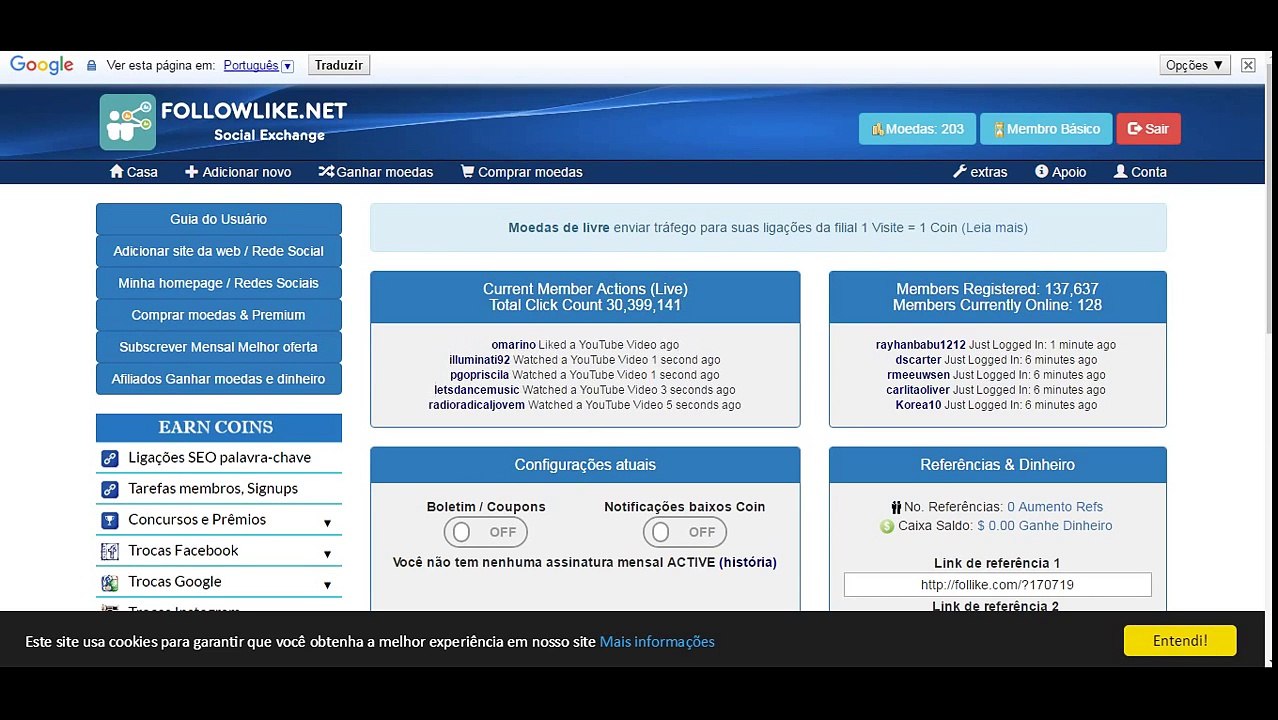
Task: Click username omarino in live actions
Action: [x=514, y=345]
